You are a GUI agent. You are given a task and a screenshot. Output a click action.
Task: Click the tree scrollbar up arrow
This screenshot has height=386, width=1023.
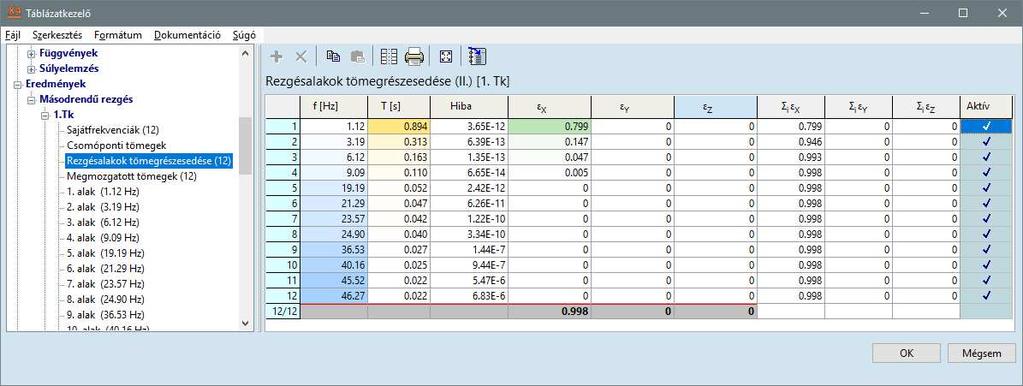pyautogui.click(x=245, y=53)
